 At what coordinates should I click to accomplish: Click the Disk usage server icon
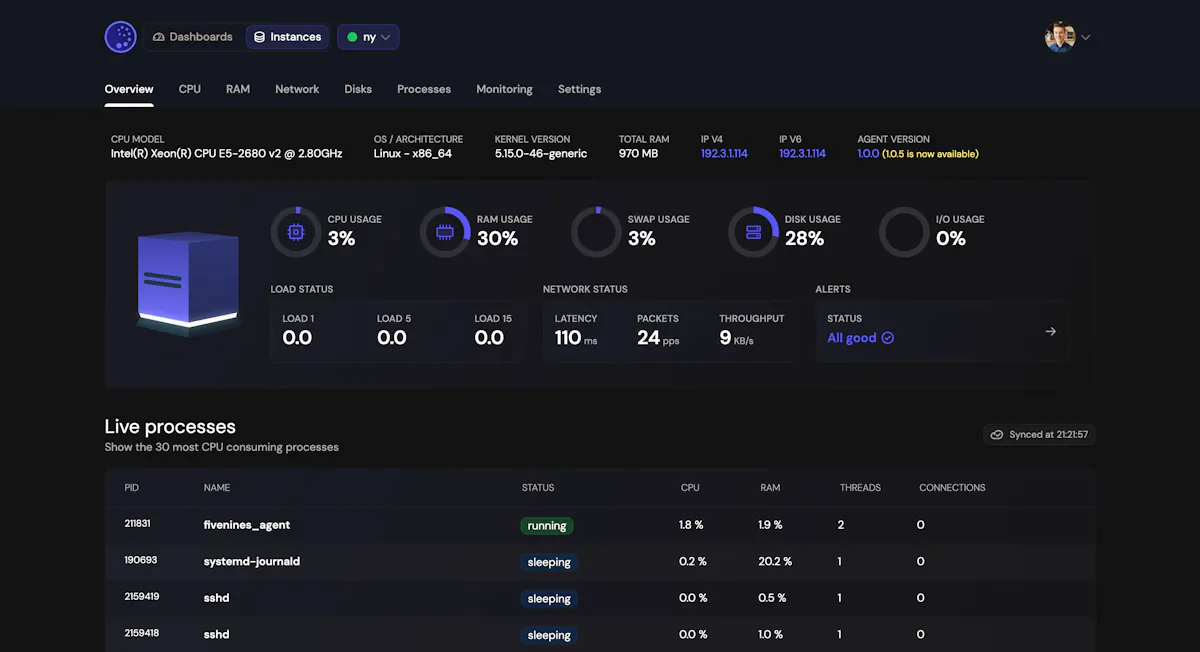tap(753, 232)
